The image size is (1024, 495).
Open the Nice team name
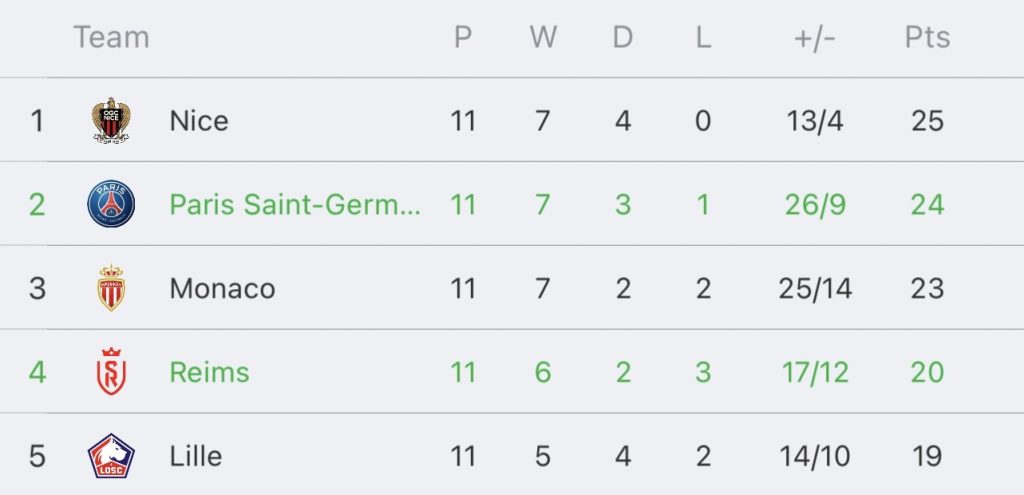199,121
